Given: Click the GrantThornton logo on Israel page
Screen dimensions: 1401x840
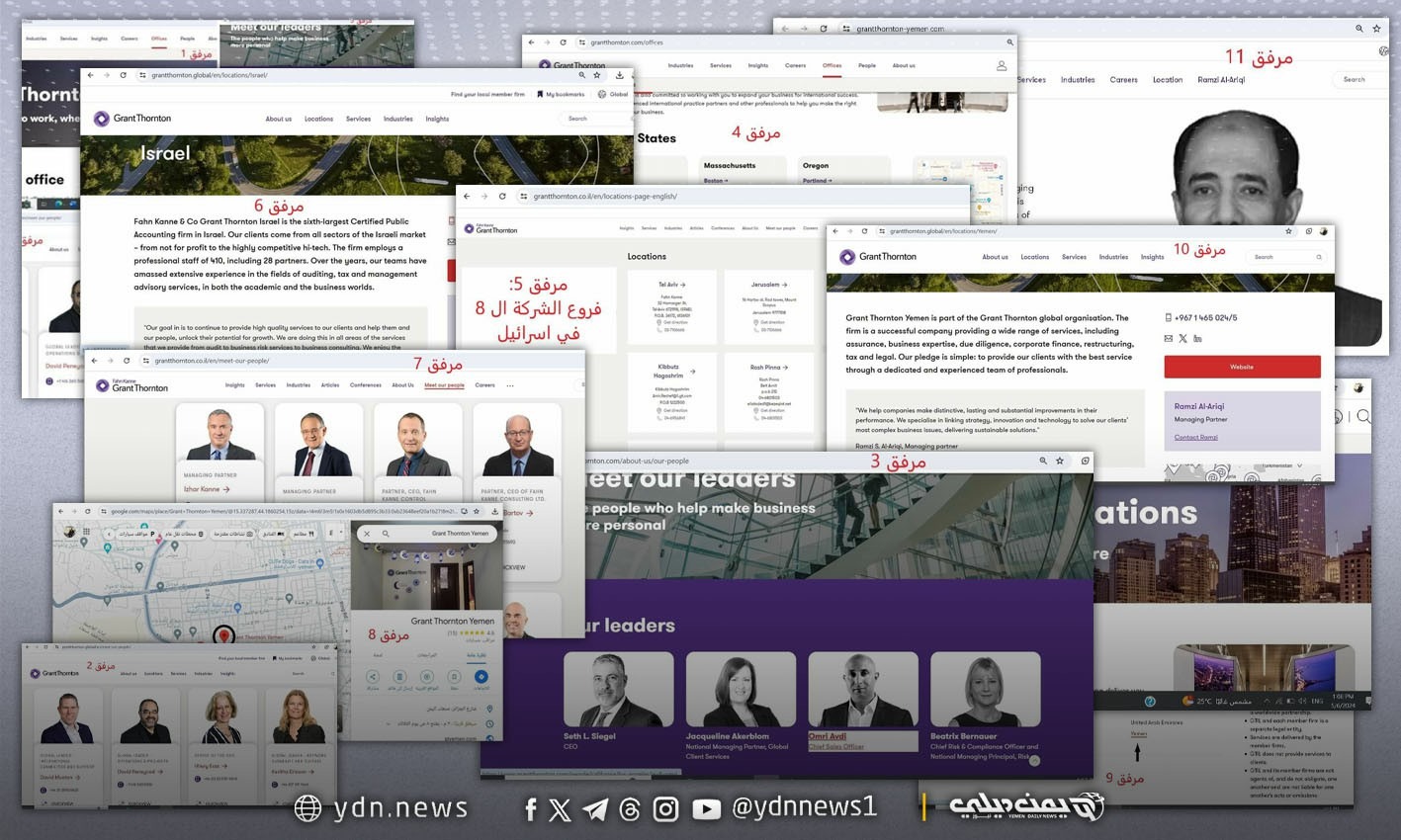Looking at the screenshot, I should [132, 119].
